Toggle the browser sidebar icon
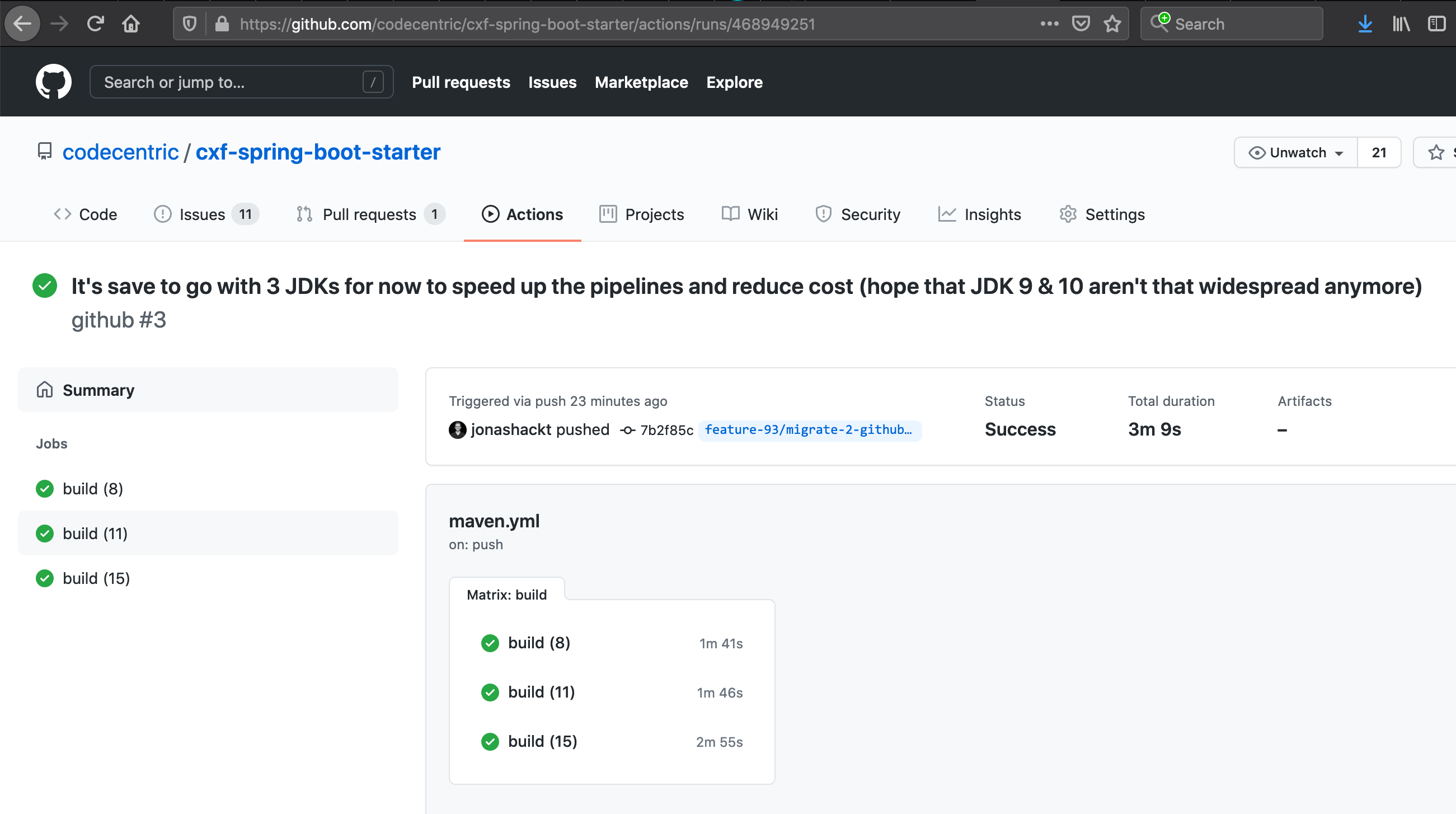This screenshot has width=1456, height=814. pos(1436,24)
